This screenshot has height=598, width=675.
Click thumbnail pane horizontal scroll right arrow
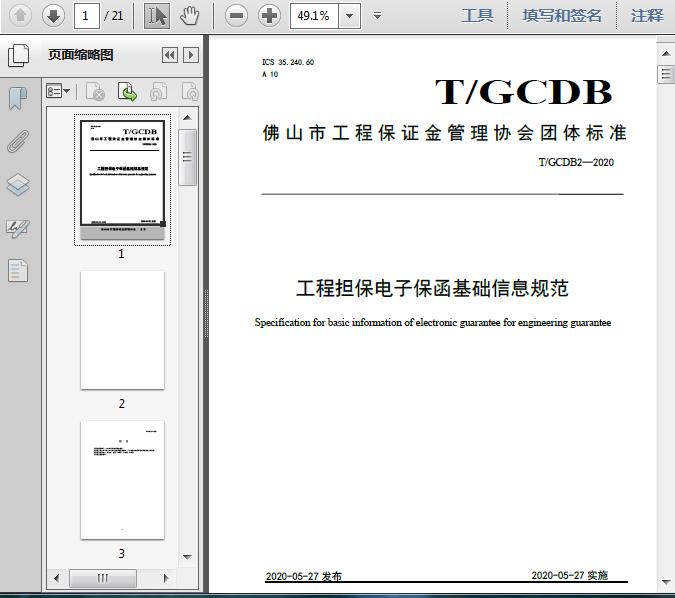tap(166, 578)
